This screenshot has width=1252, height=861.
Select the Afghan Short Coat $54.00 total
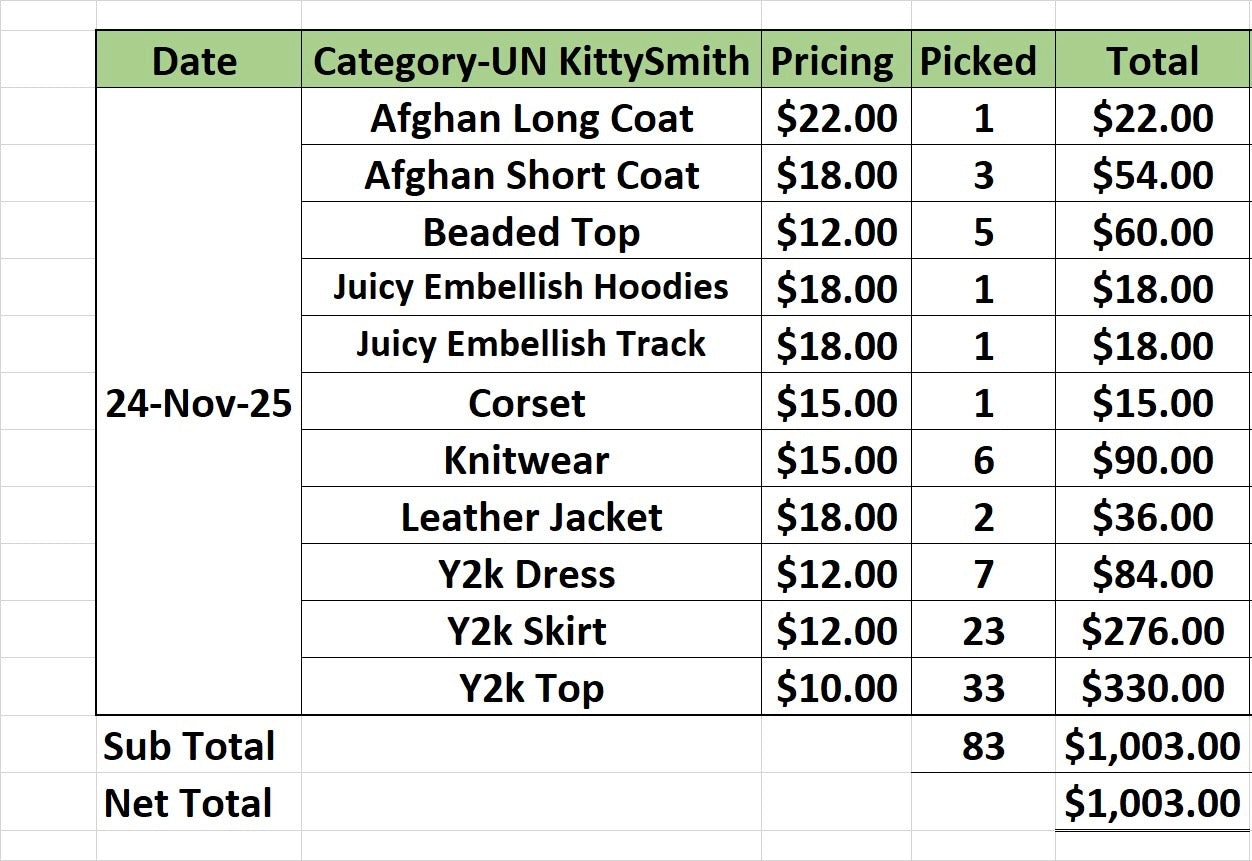point(1153,174)
